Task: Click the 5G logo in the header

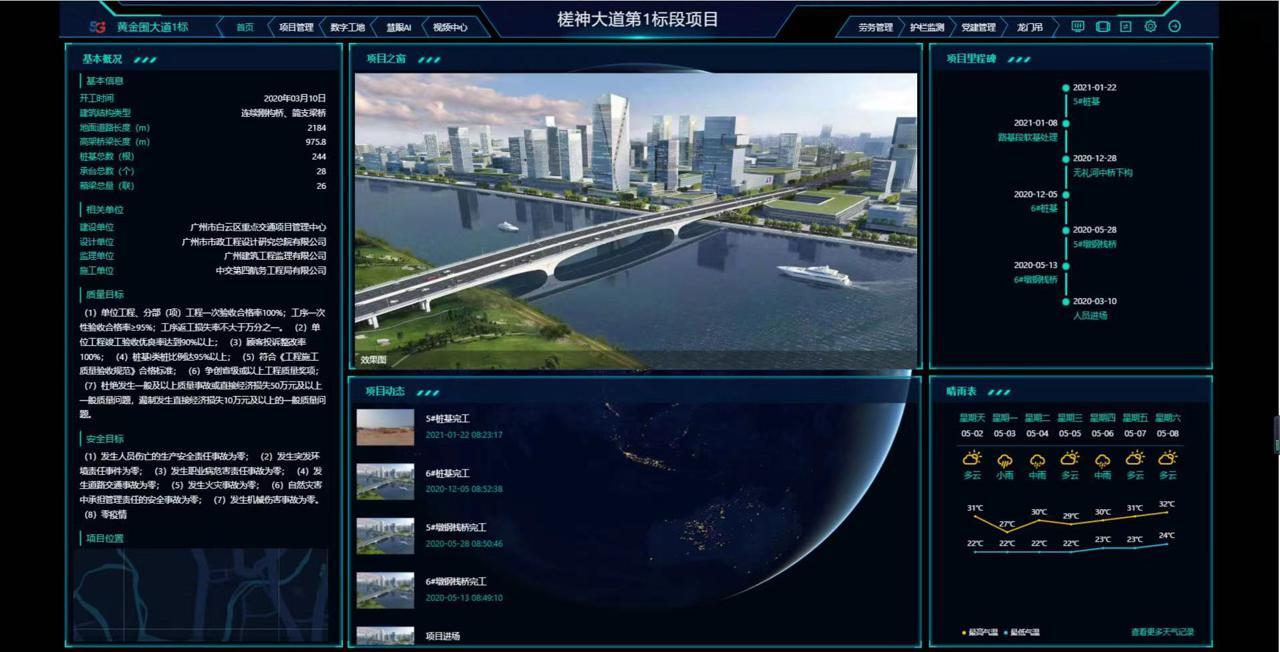Action: pyautogui.click(x=98, y=27)
